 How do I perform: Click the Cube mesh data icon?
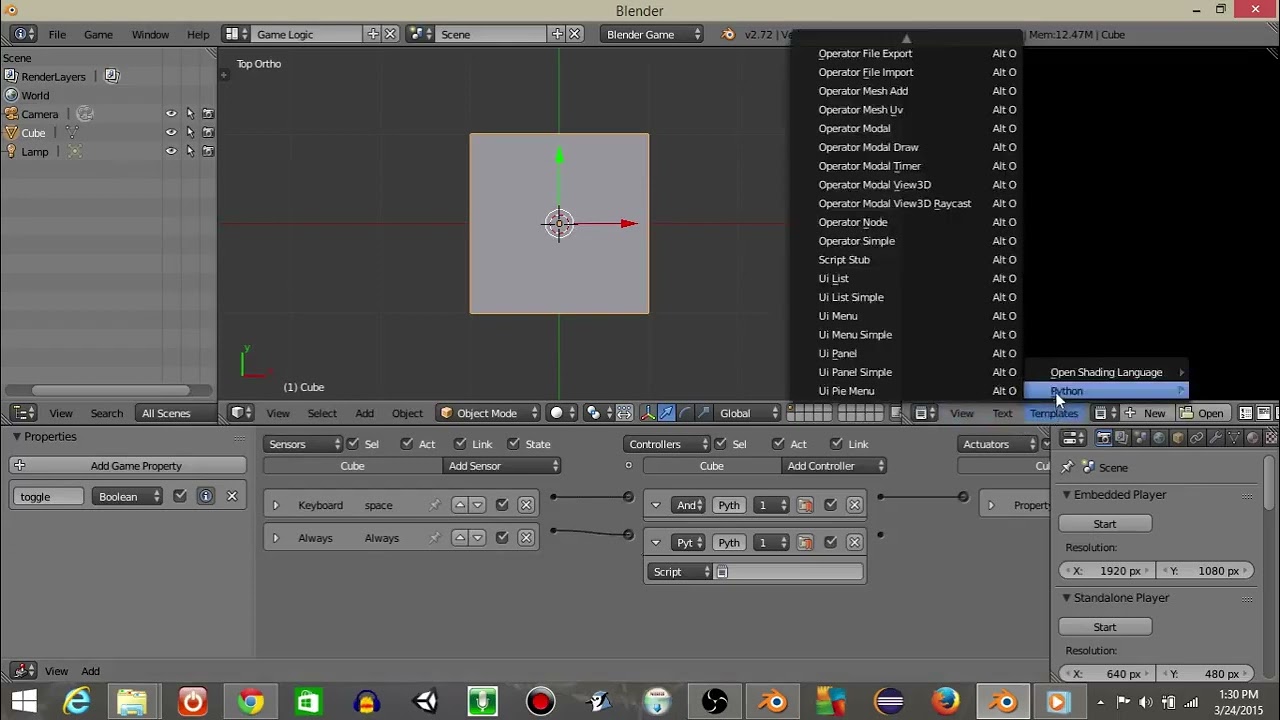tap(72, 133)
